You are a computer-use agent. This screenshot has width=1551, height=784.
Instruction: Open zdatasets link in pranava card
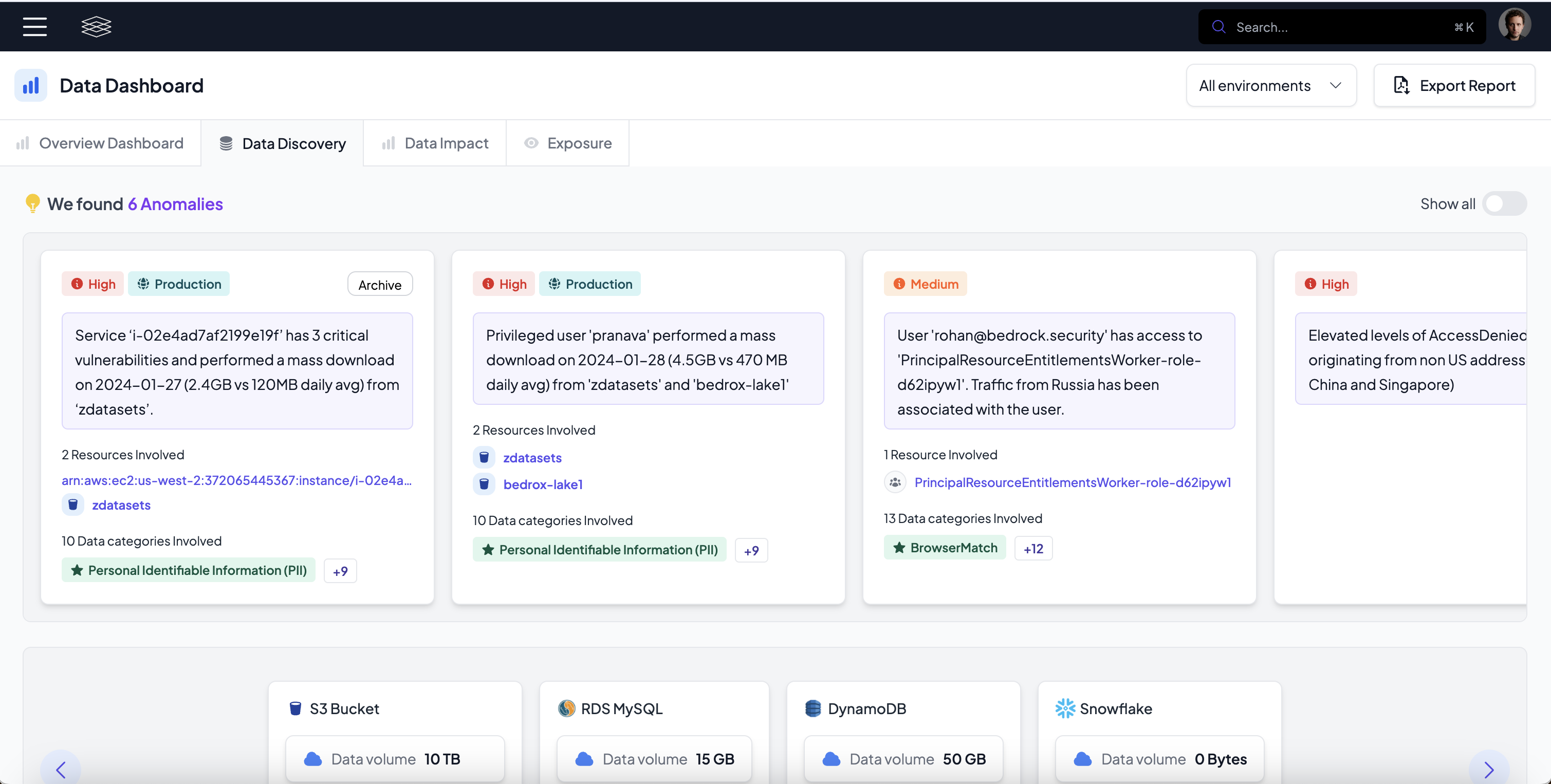click(532, 457)
